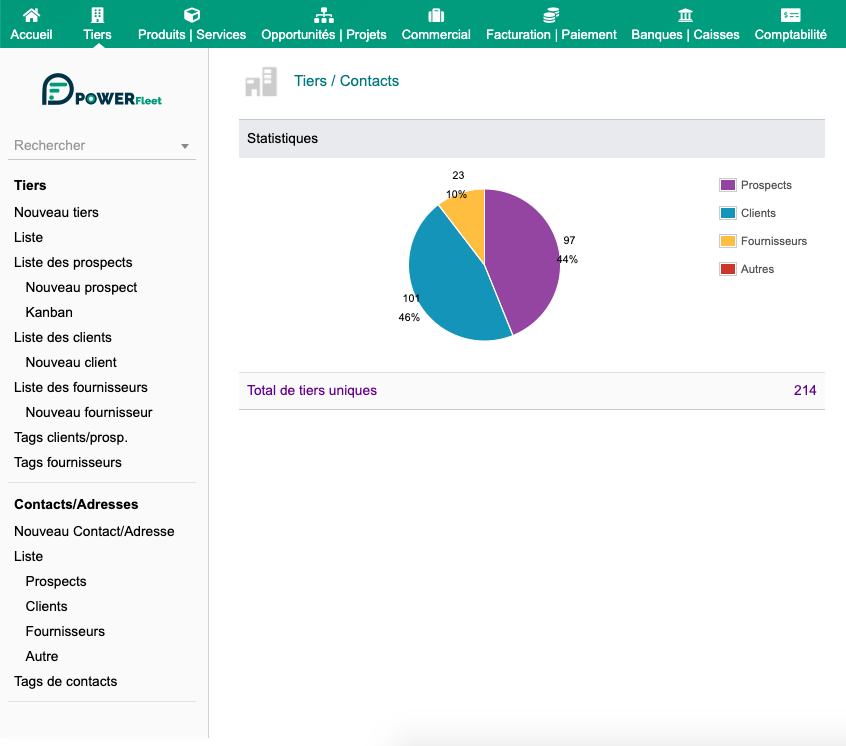Click the Prospects purple legend swatch
This screenshot has width=846, height=746.
click(x=728, y=185)
